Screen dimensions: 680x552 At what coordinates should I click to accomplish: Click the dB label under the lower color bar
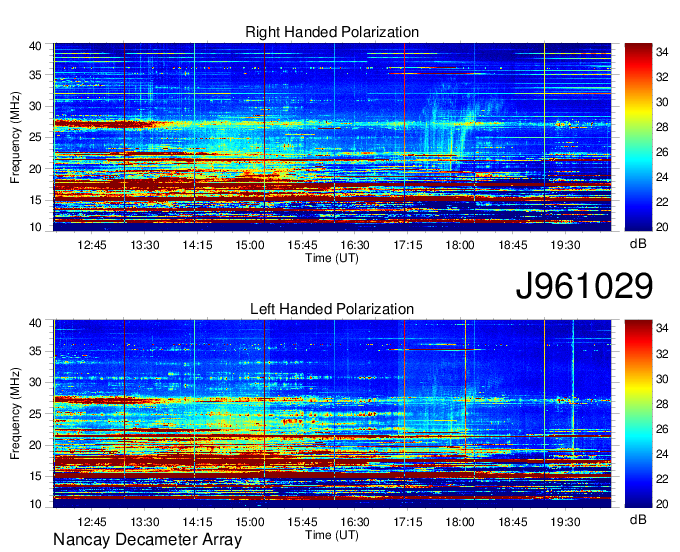click(638, 520)
